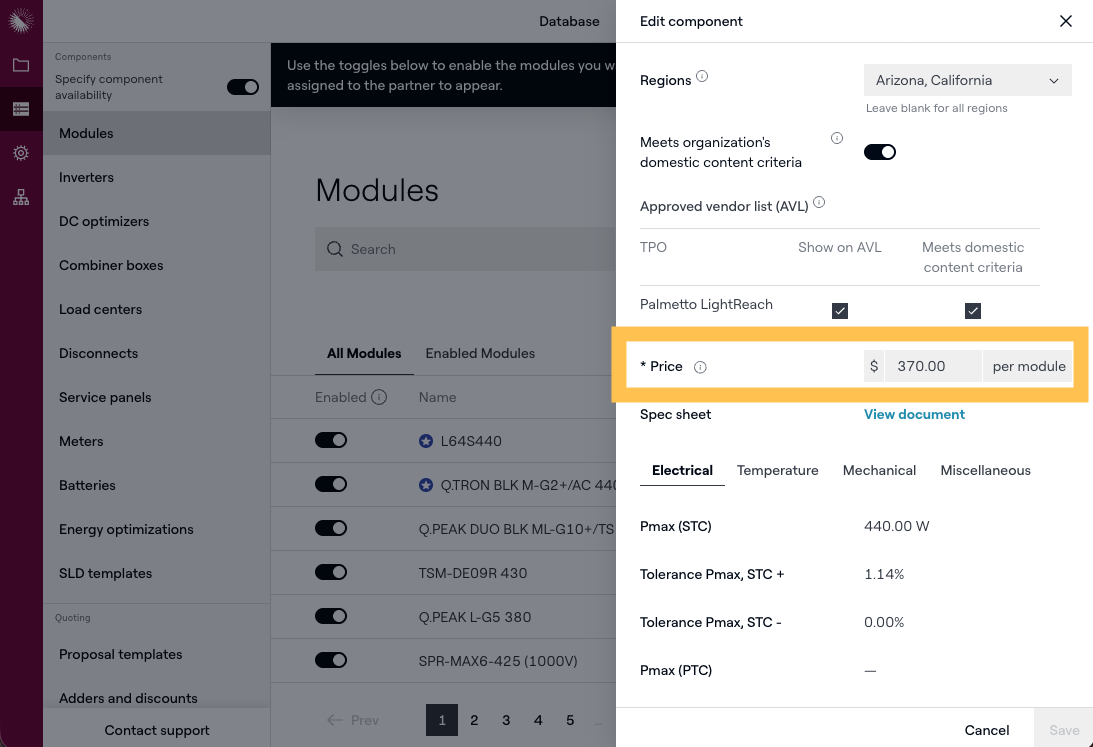This screenshot has height=747, width=1093.
Task: Open the settings gear icon in left rail
Action: pyautogui.click(x=21, y=153)
